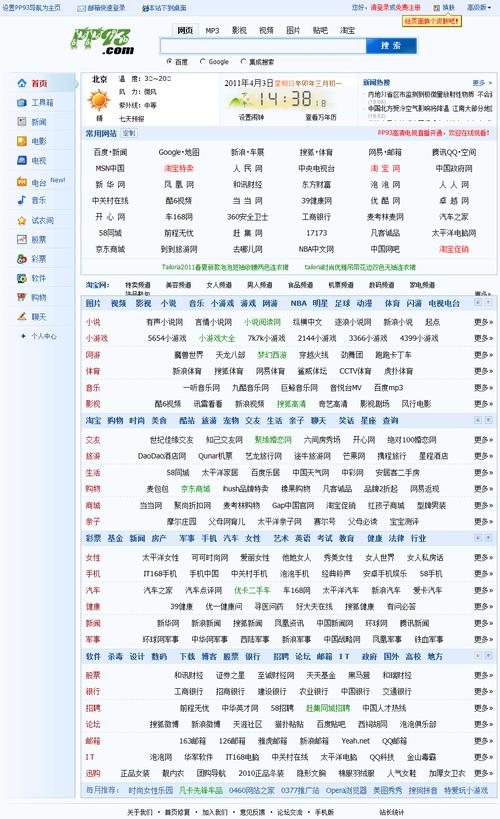This screenshot has width=500, height=819.
Task: Open the 音乐 music note icon in sidebar
Action: click(22, 200)
